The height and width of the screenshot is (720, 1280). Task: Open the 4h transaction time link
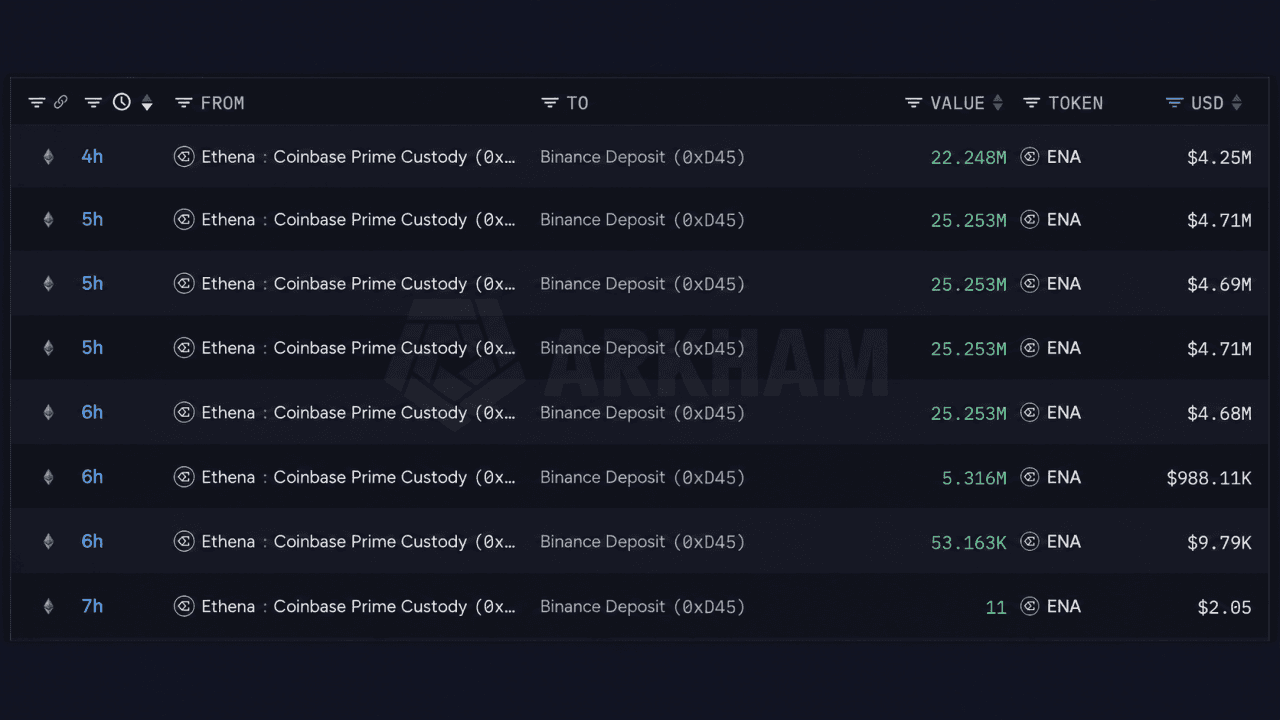pos(92,157)
